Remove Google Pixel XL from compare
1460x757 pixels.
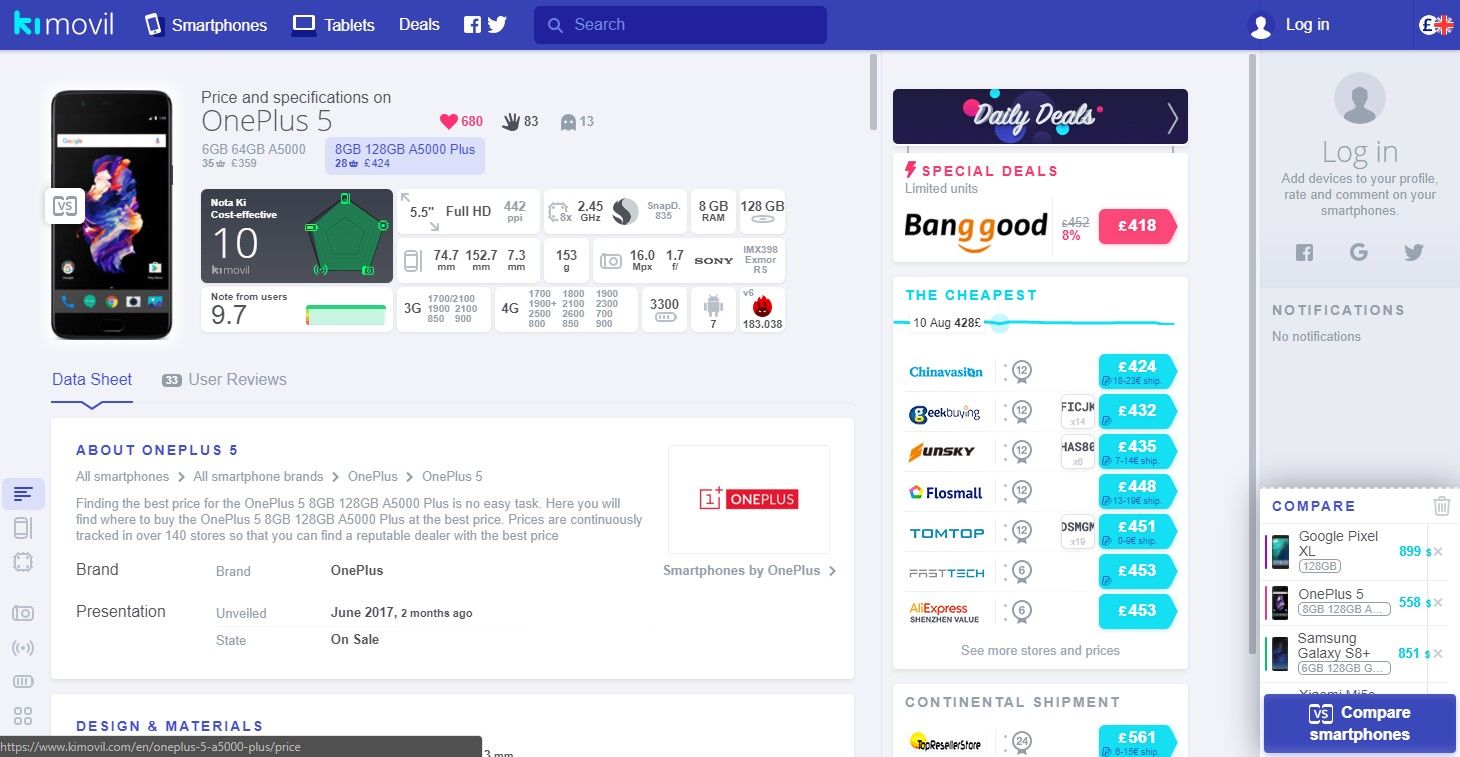coord(1438,551)
